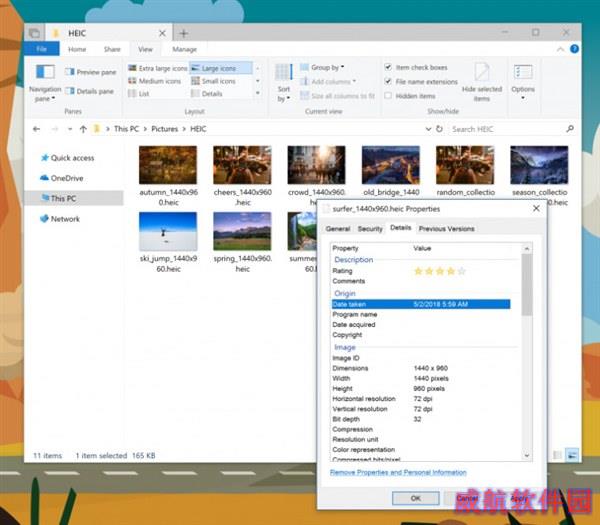Open the File ribbon tab
The height and width of the screenshot is (525, 600).
coord(42,49)
